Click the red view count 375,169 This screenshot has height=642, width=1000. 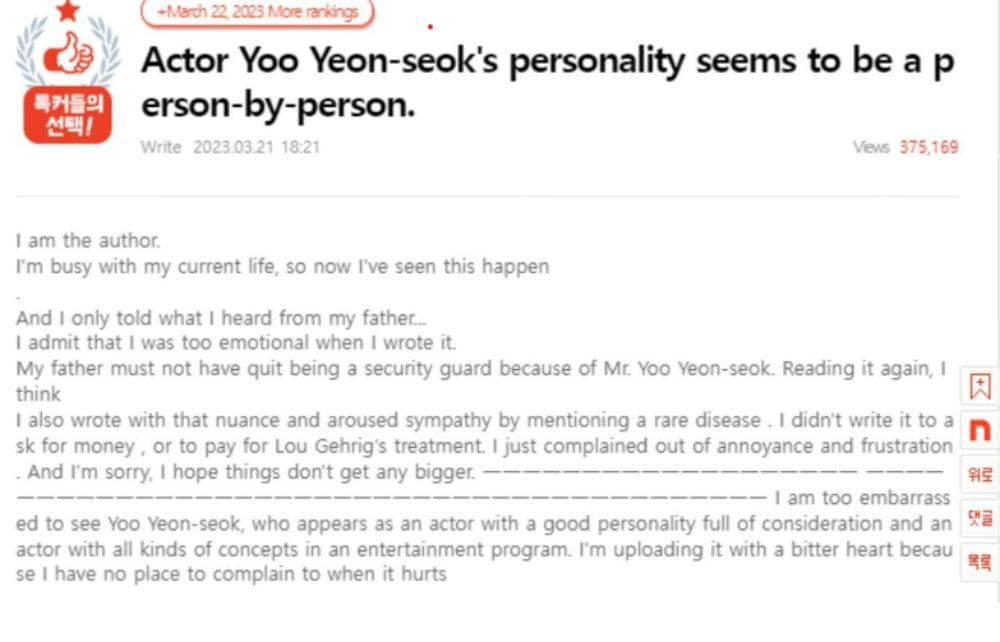pyautogui.click(x=929, y=147)
